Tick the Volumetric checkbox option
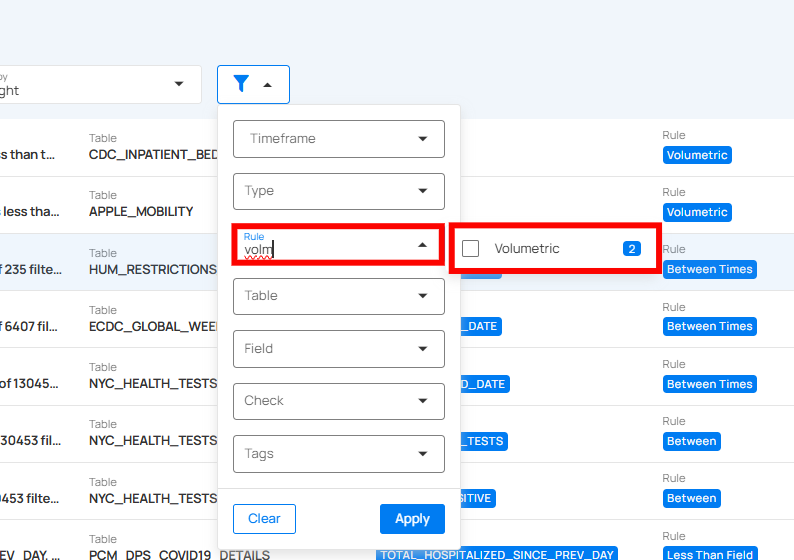The width and height of the screenshot is (794, 560). 471,248
